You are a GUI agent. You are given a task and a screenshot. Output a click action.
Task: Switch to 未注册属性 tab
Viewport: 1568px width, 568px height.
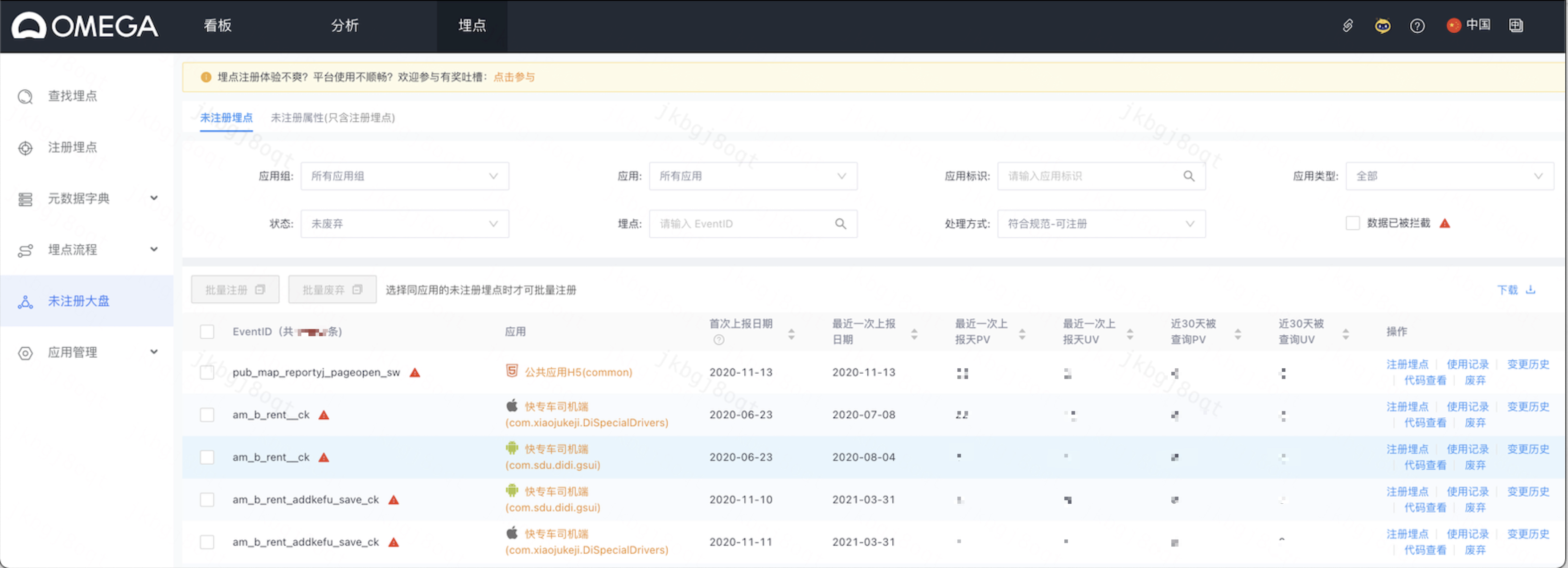point(332,118)
